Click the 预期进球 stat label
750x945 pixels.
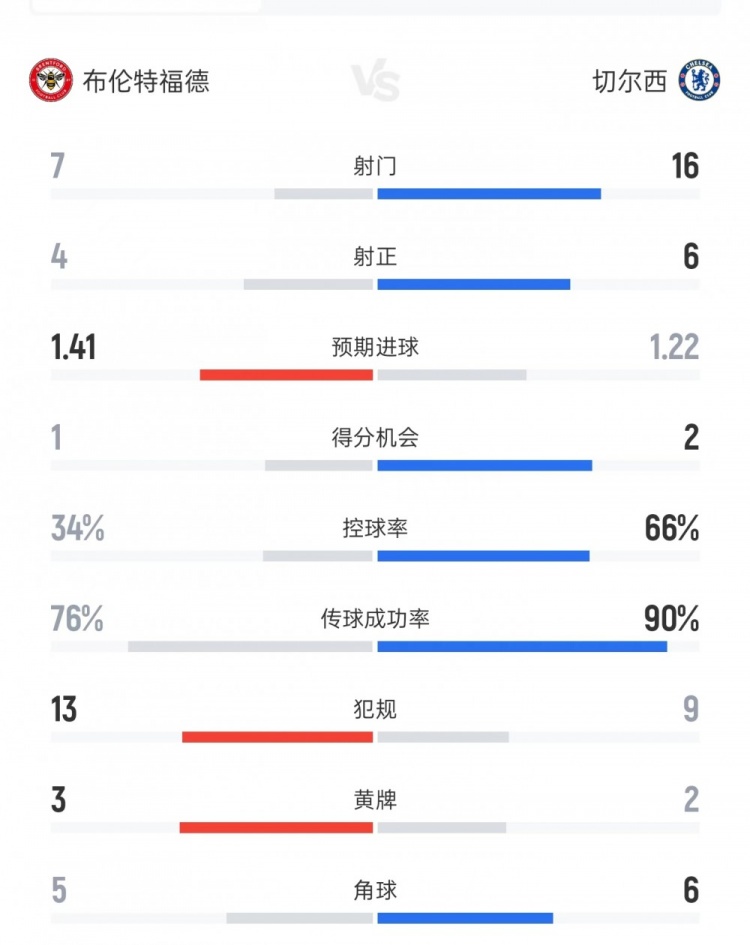[375, 347]
